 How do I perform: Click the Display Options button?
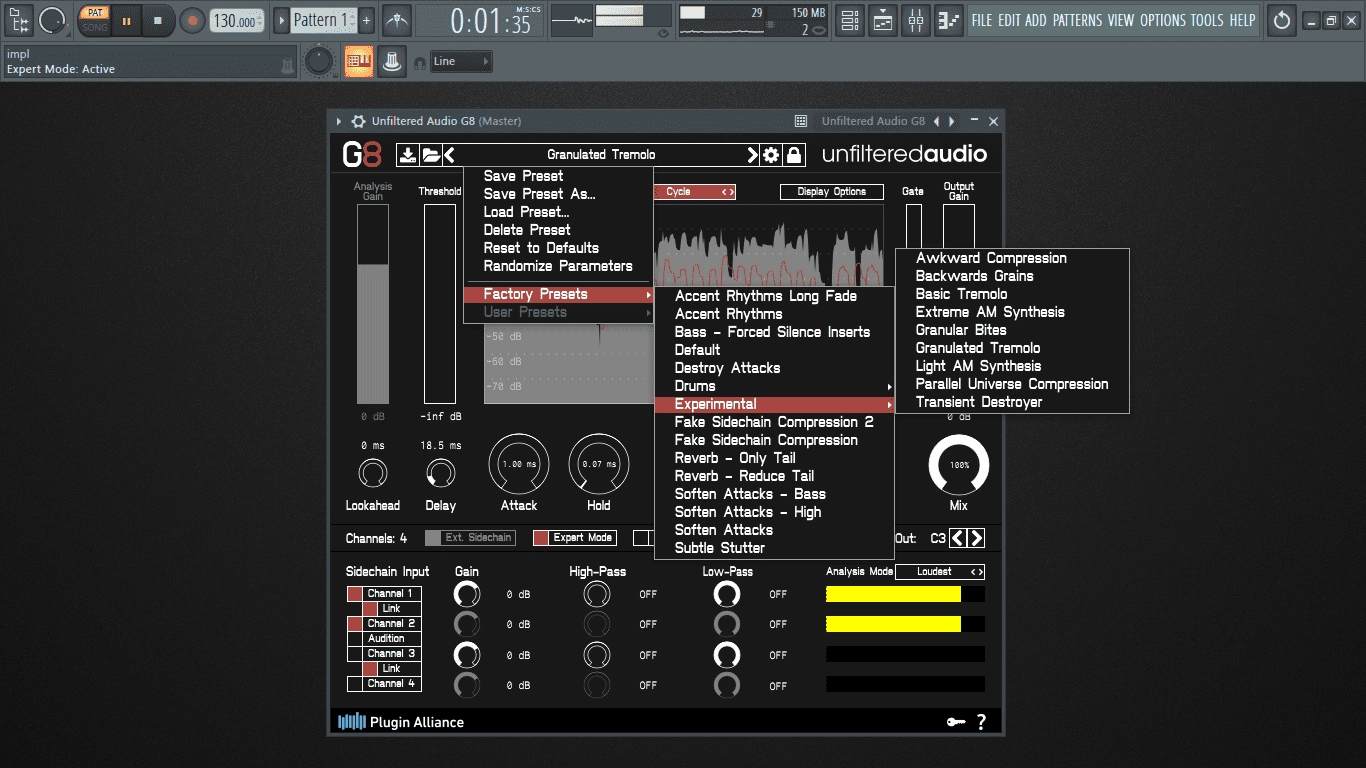[832, 192]
